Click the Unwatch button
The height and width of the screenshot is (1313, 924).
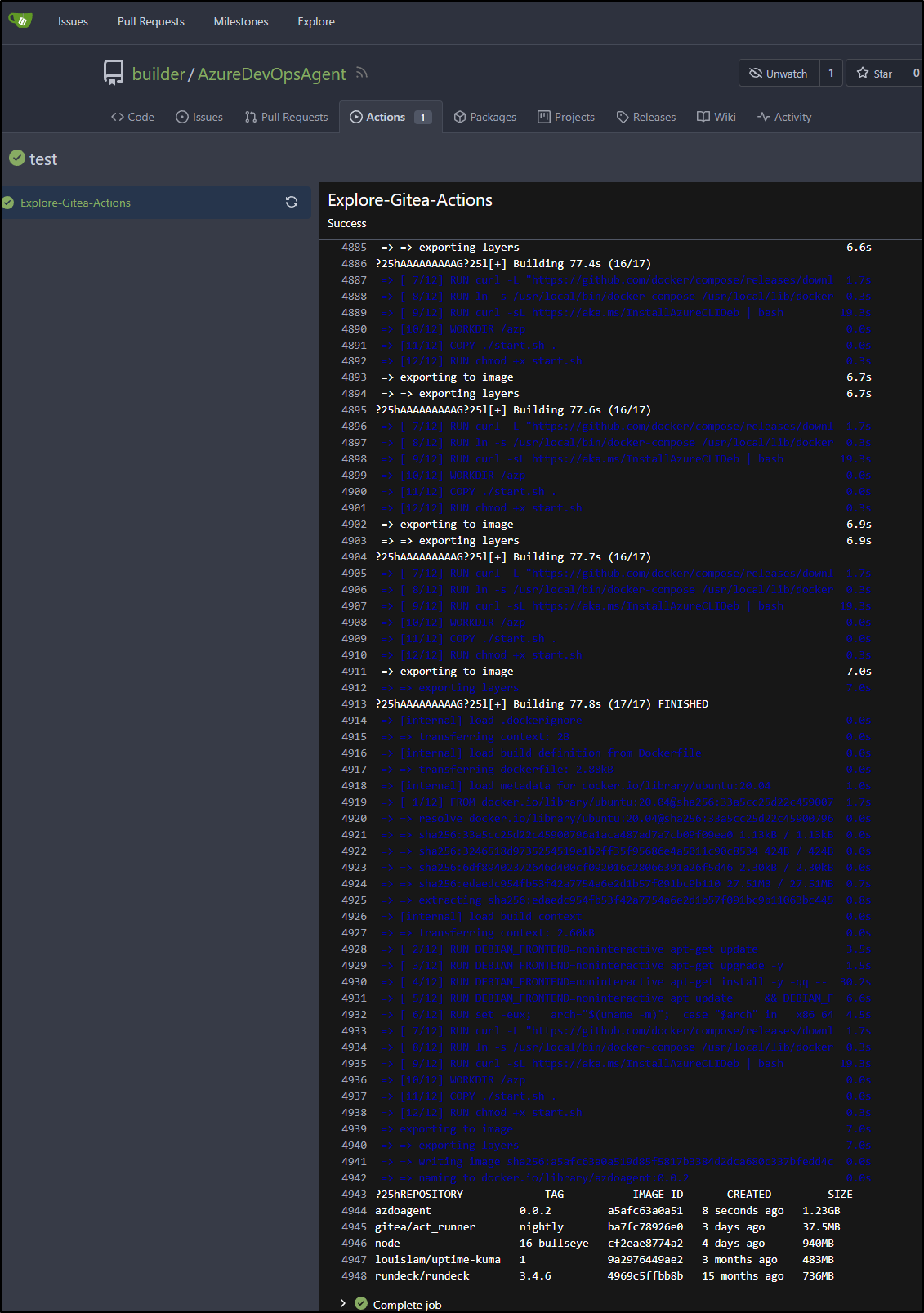pos(779,74)
